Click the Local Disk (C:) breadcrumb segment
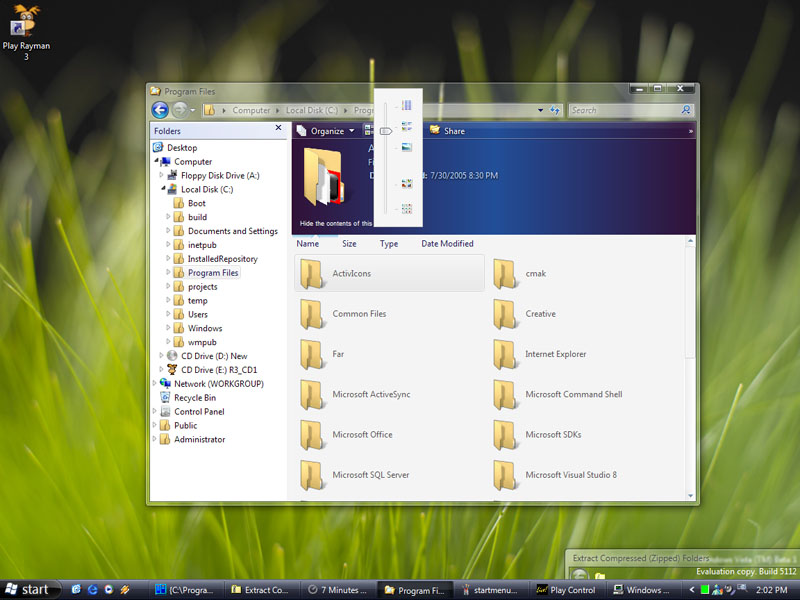 pos(312,110)
